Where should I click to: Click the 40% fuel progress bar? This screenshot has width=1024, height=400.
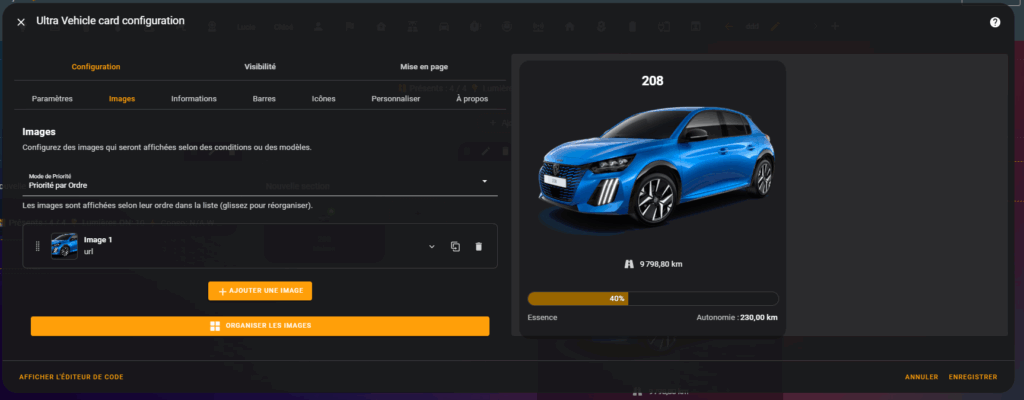tap(652, 298)
